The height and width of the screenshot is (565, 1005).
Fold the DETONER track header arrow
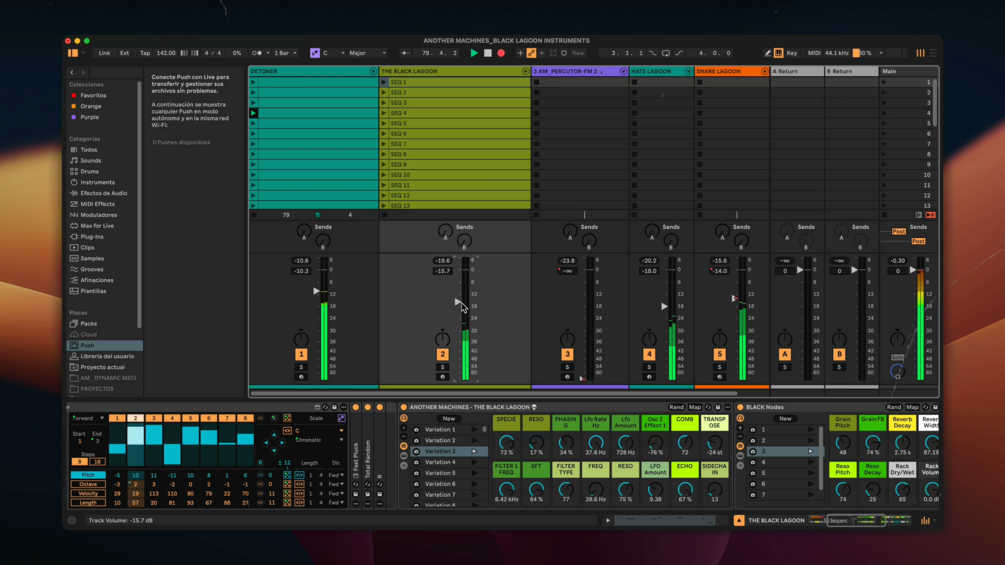click(373, 71)
